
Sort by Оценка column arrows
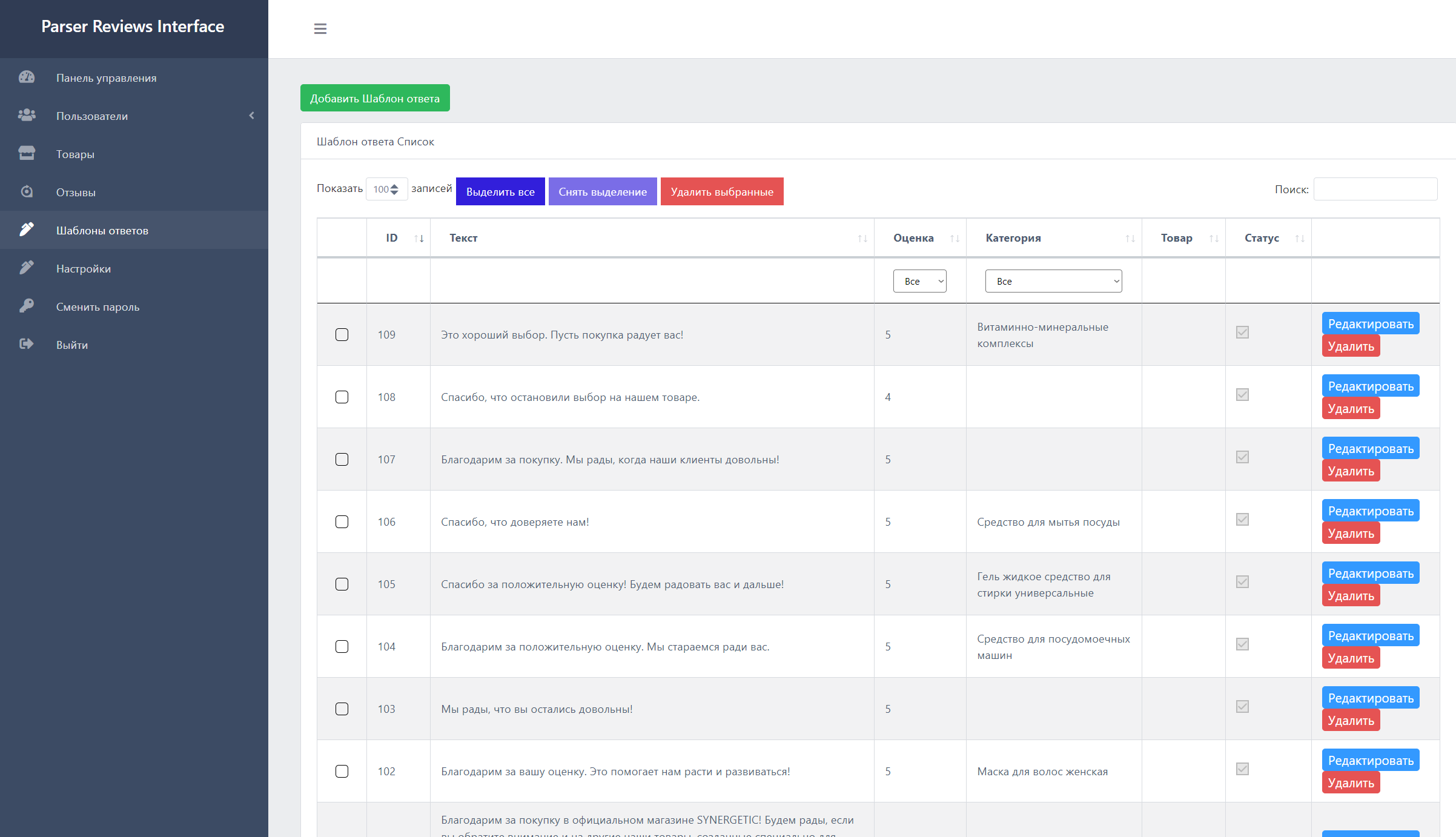click(x=955, y=239)
